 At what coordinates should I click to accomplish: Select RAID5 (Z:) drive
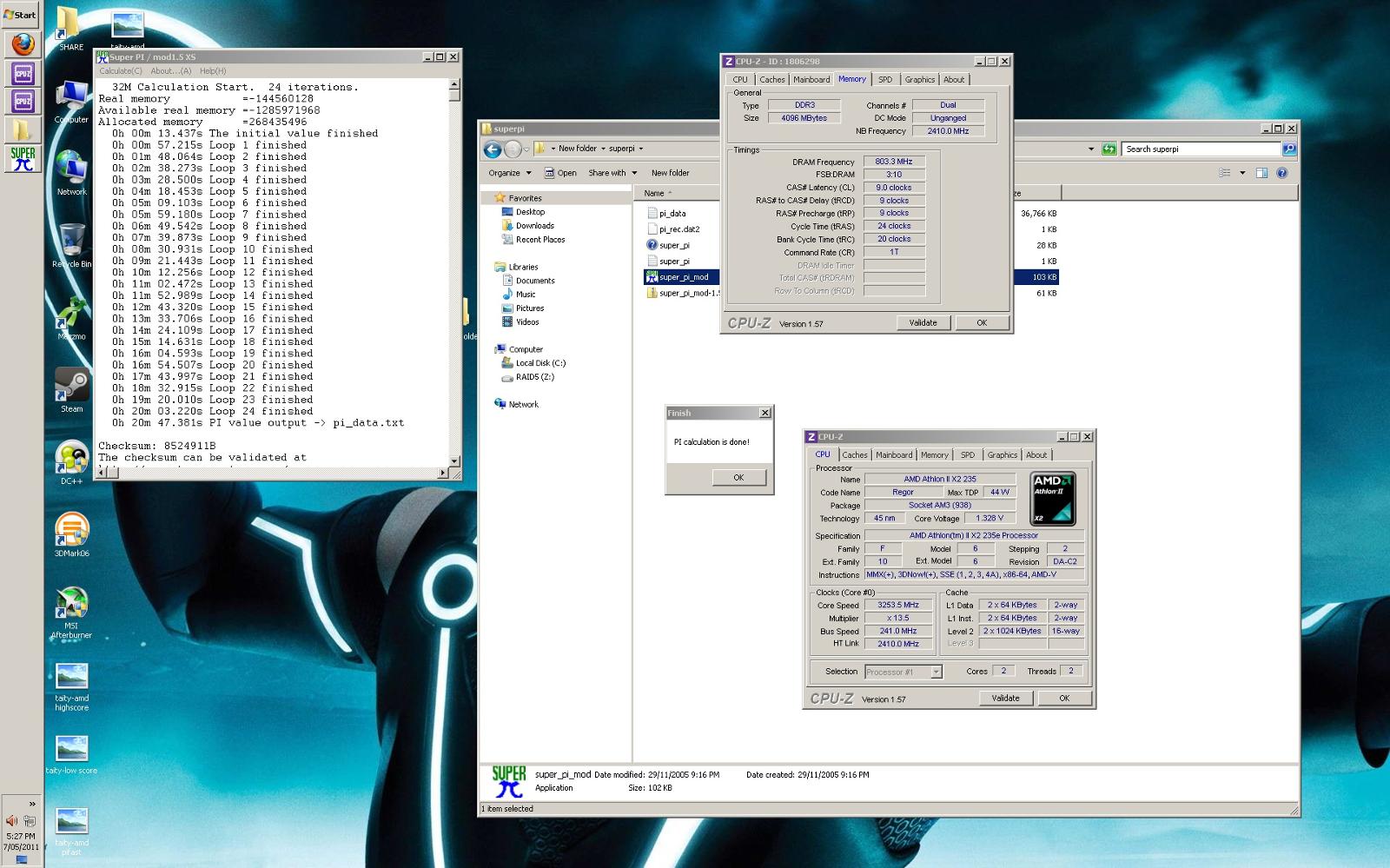(527, 377)
